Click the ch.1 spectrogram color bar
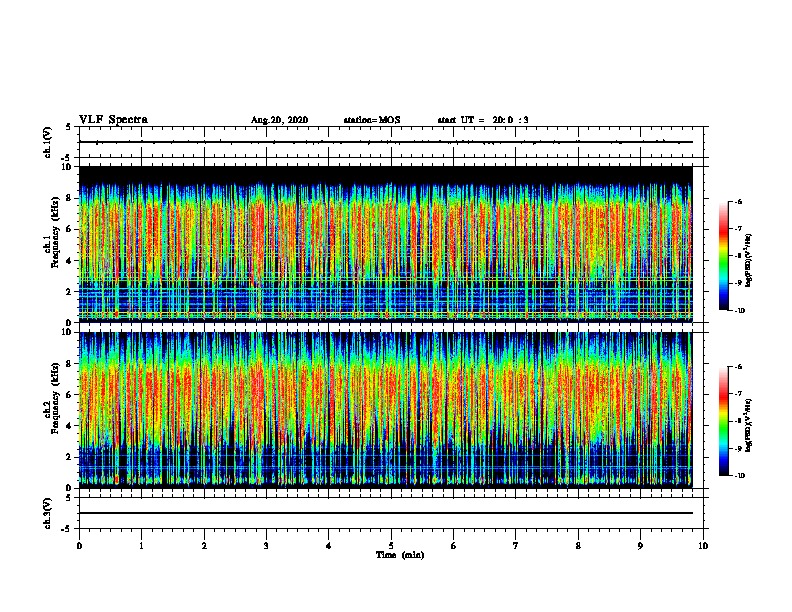The image size is (792, 612). coord(724,256)
